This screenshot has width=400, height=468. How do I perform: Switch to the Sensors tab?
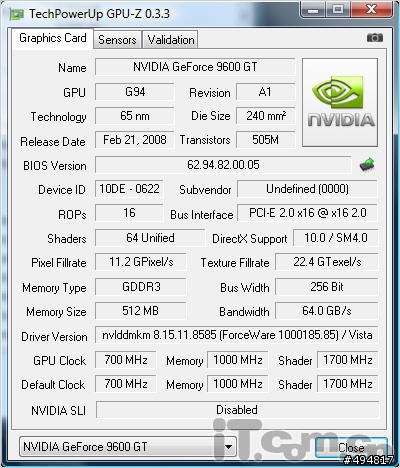pyautogui.click(x=117, y=40)
